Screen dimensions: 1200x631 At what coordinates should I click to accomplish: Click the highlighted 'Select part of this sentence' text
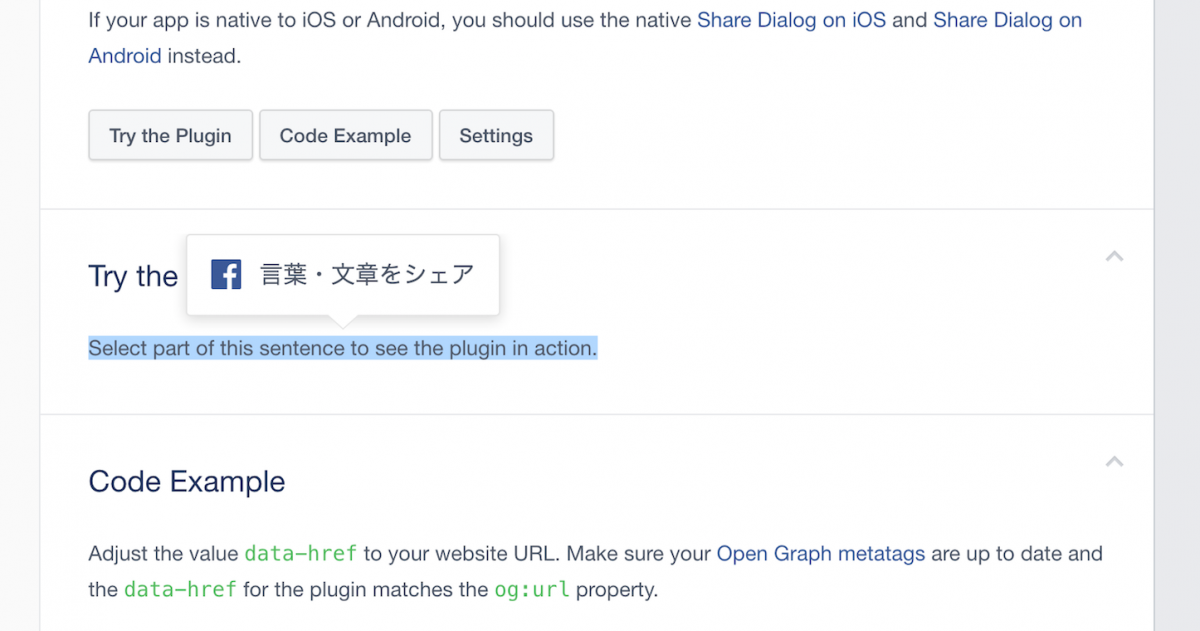click(342, 348)
